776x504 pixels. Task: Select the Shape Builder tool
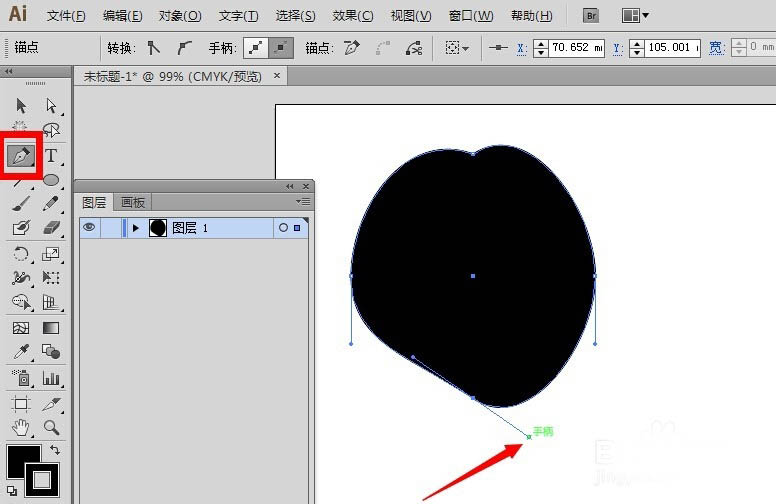(21, 302)
